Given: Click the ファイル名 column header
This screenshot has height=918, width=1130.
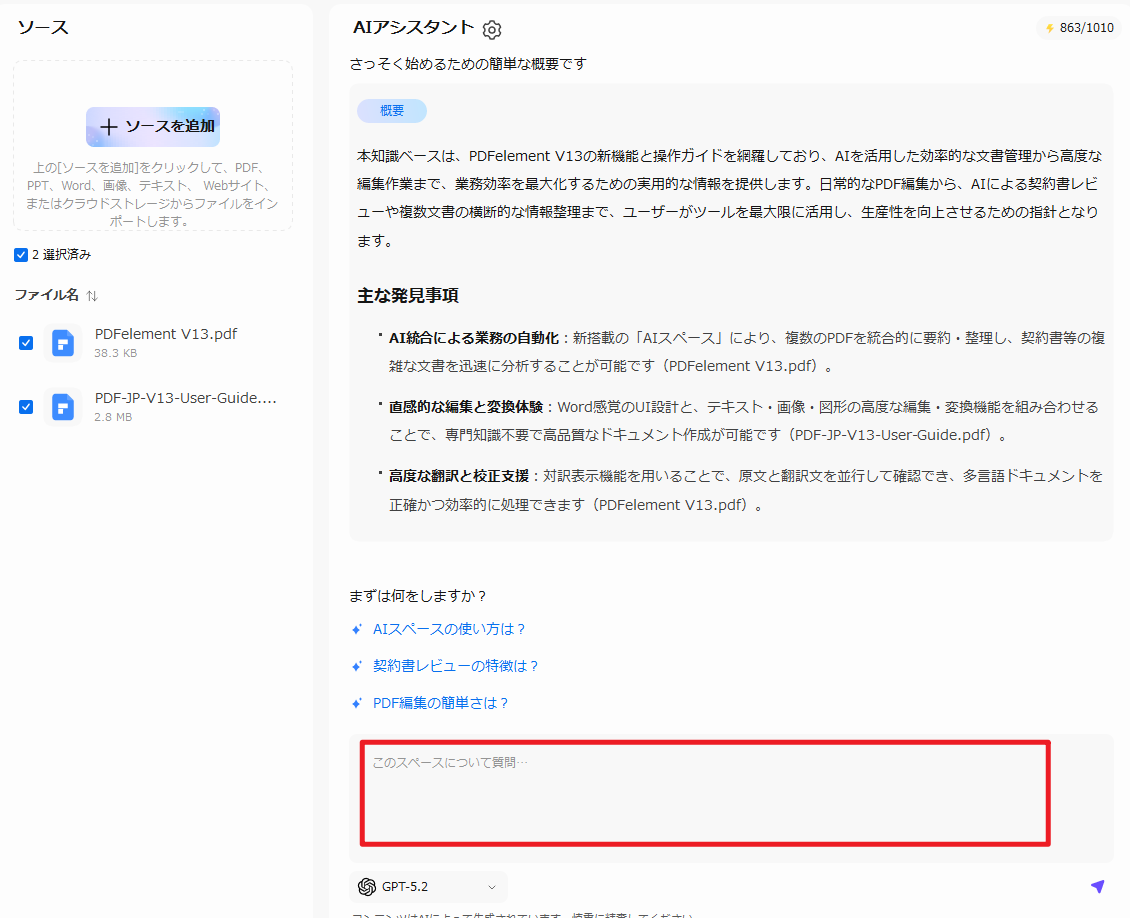Looking at the screenshot, I should coord(47,295).
